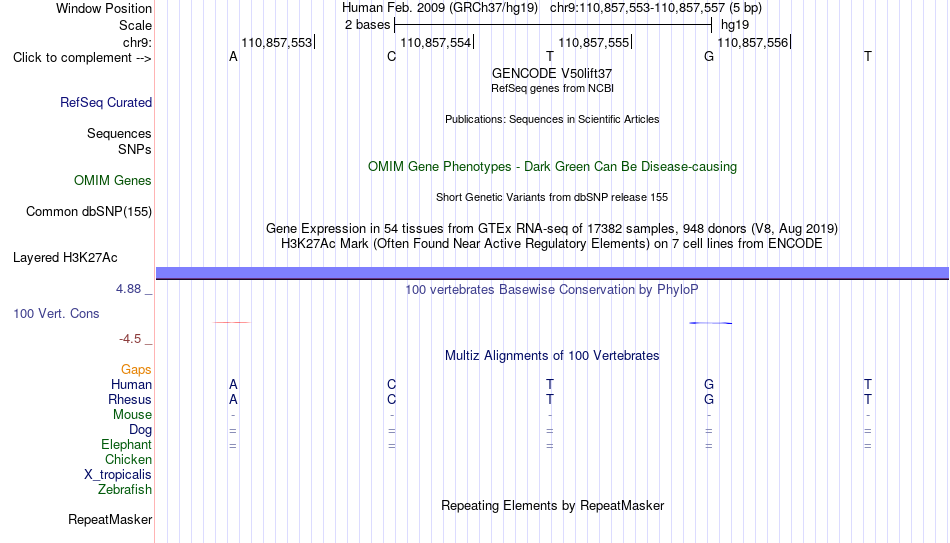Click the SNPs track label
The height and width of the screenshot is (543, 950).
point(135,149)
